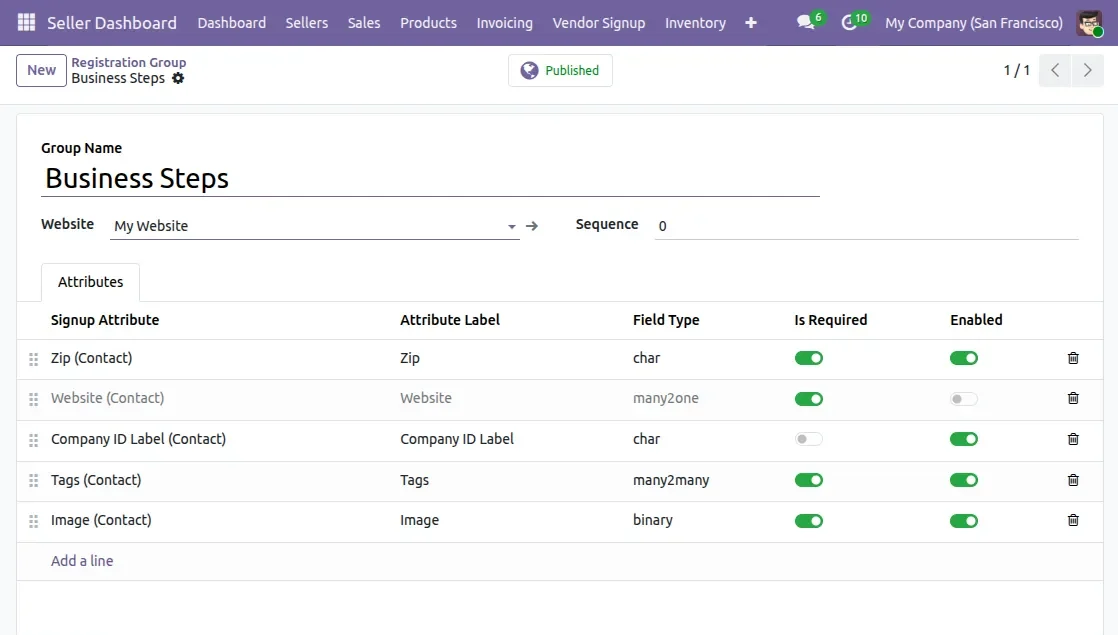Go to the next record arrow

click(1087, 71)
